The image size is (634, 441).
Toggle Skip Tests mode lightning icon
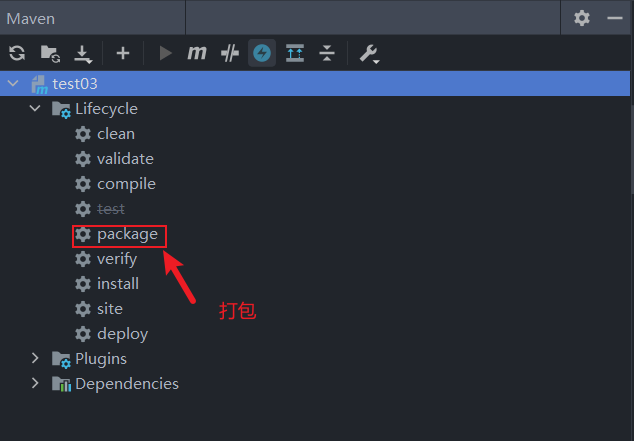(262, 53)
